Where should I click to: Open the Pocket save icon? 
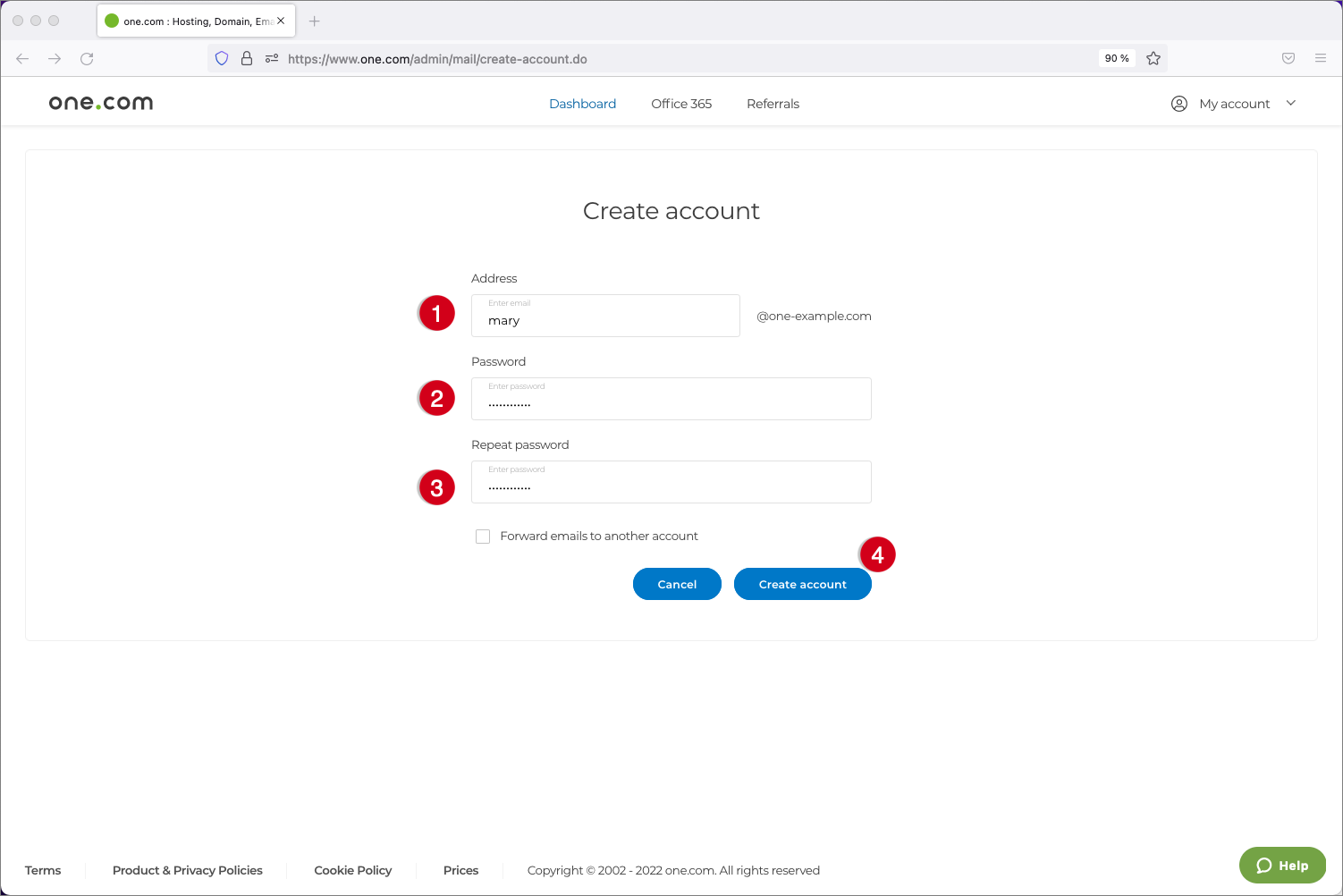[x=1288, y=58]
